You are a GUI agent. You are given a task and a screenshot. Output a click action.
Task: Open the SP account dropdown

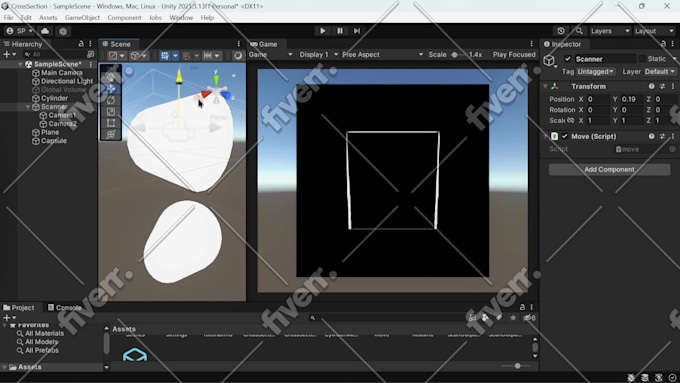[x=20, y=31]
